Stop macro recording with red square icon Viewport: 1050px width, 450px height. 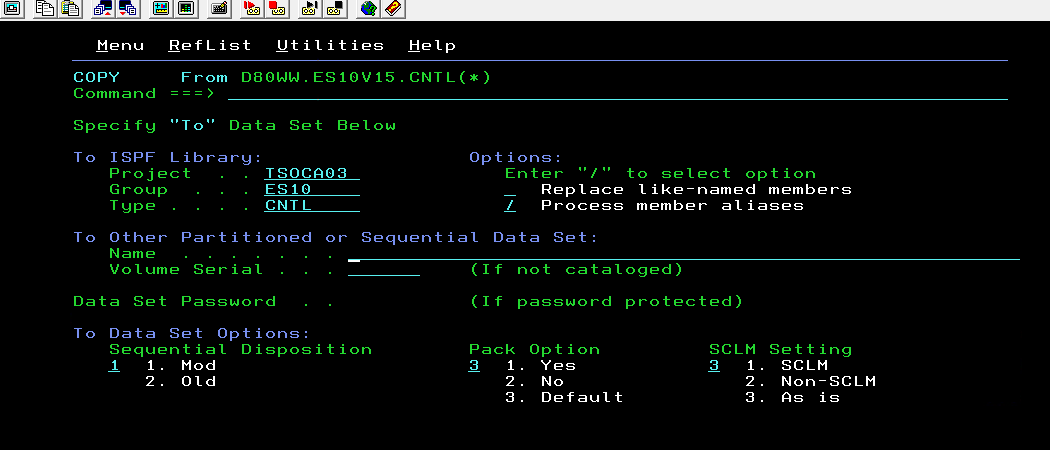pos(276,9)
